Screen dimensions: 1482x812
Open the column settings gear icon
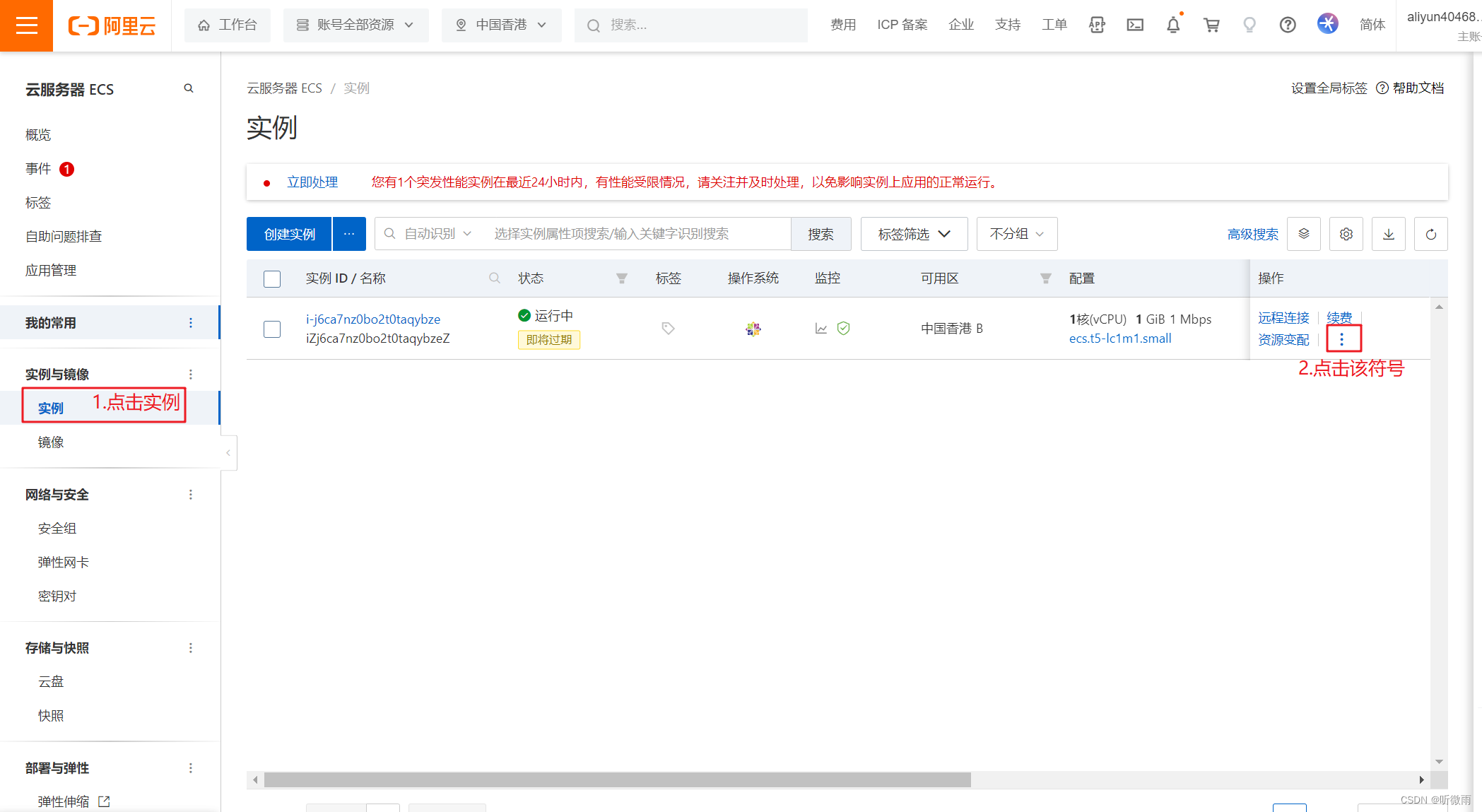coord(1346,234)
